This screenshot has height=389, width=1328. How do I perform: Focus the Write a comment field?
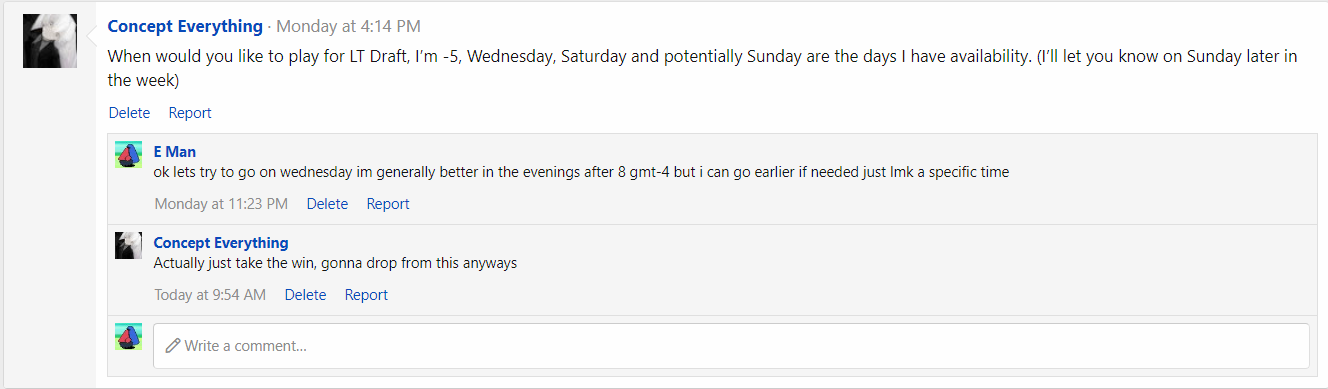point(731,346)
